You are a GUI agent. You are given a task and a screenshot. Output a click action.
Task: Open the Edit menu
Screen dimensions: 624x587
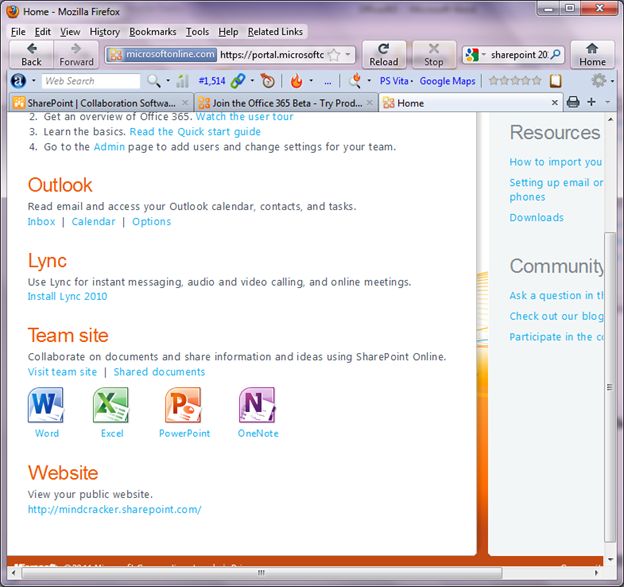[43, 32]
